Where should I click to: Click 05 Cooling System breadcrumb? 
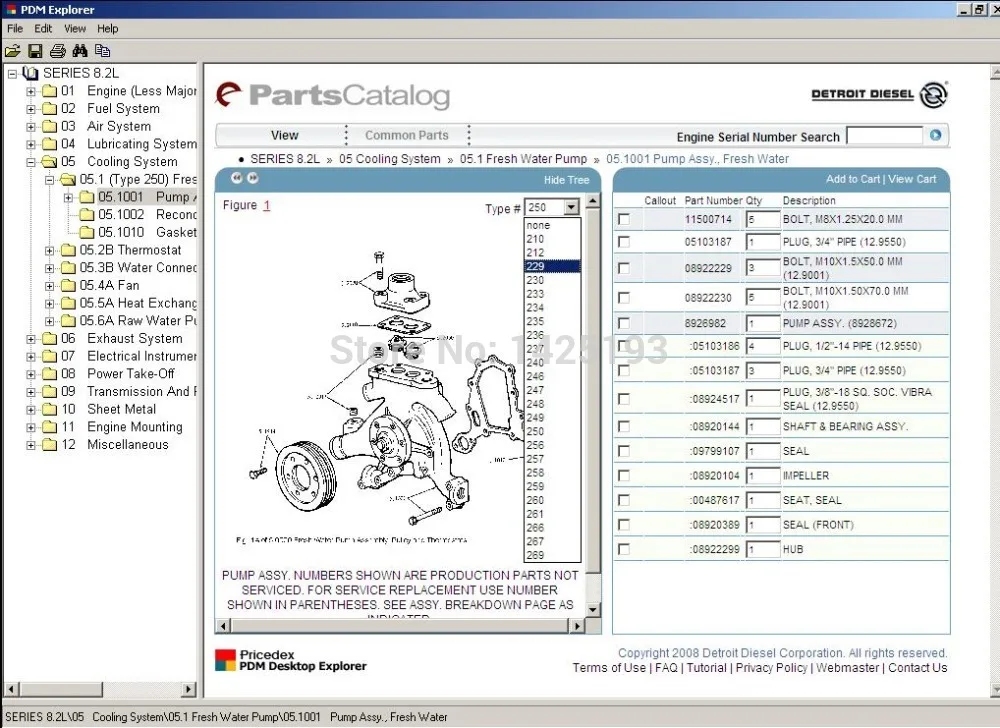pos(390,159)
